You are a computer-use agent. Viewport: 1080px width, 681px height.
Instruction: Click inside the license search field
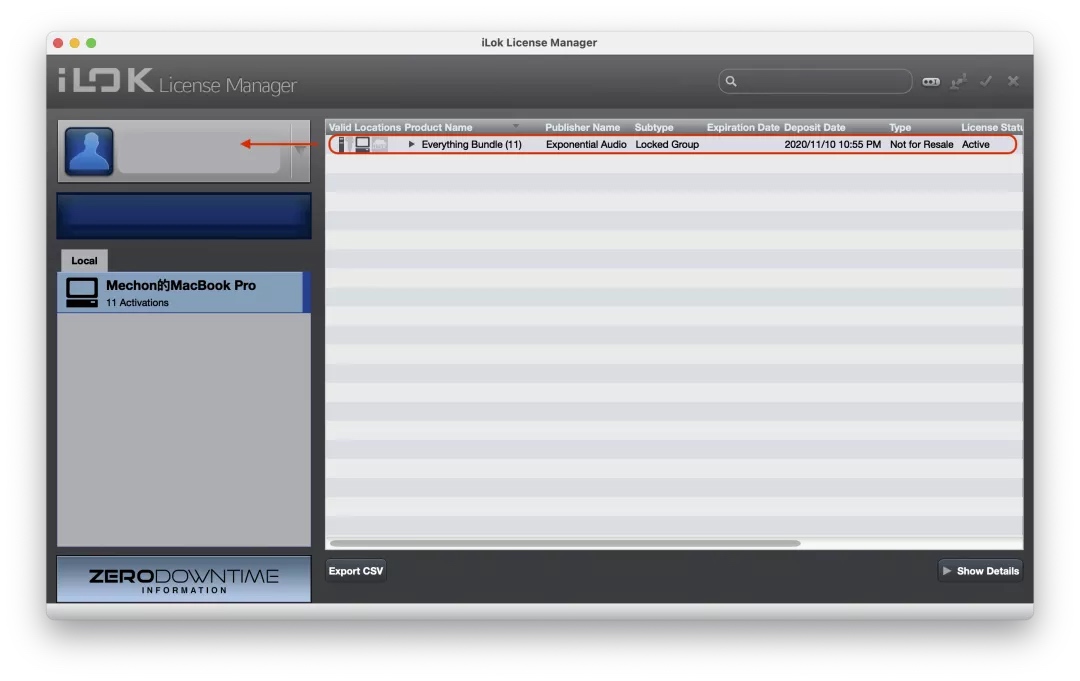(815, 81)
